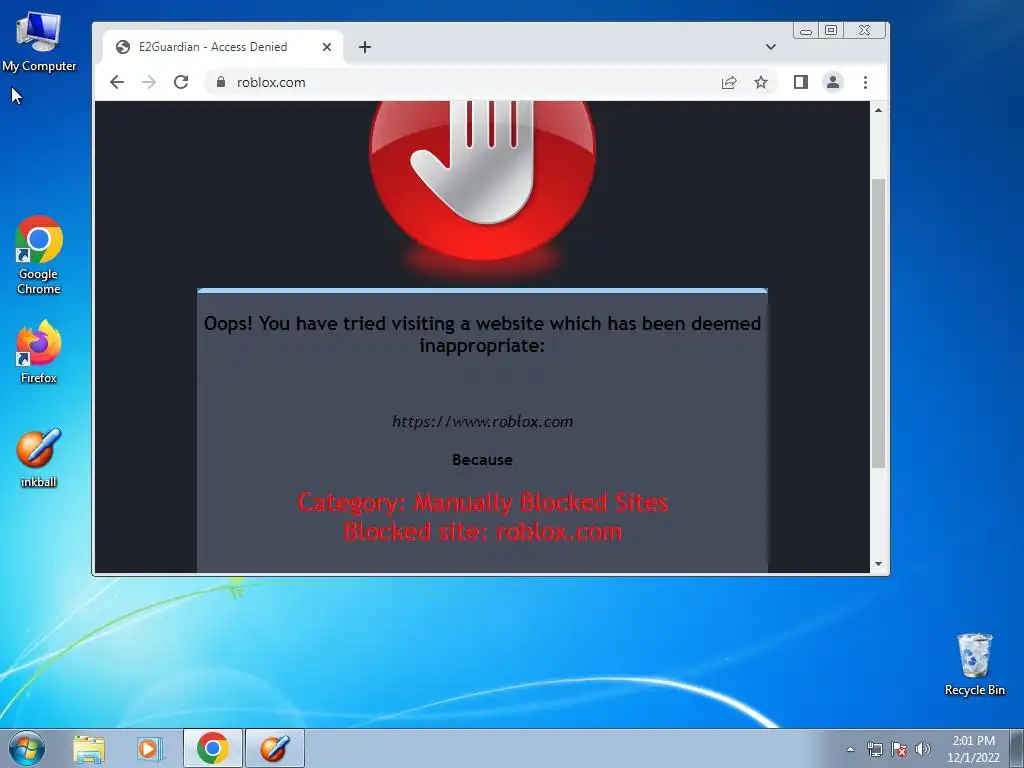Image resolution: width=1024 pixels, height=768 pixels.
Task: Click the Show Desktop strip beside the clock
Action: pos(1017,748)
